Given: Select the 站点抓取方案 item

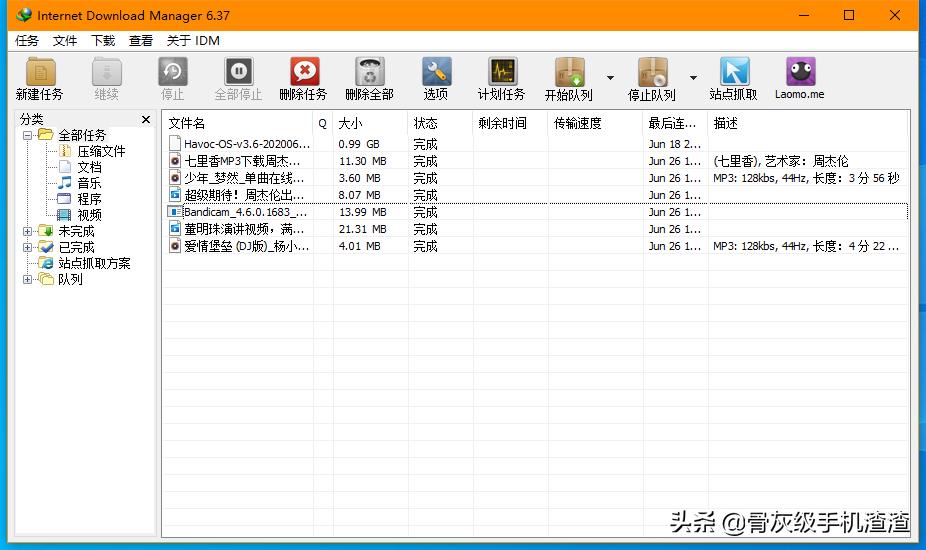Looking at the screenshot, I should click(x=94, y=263).
